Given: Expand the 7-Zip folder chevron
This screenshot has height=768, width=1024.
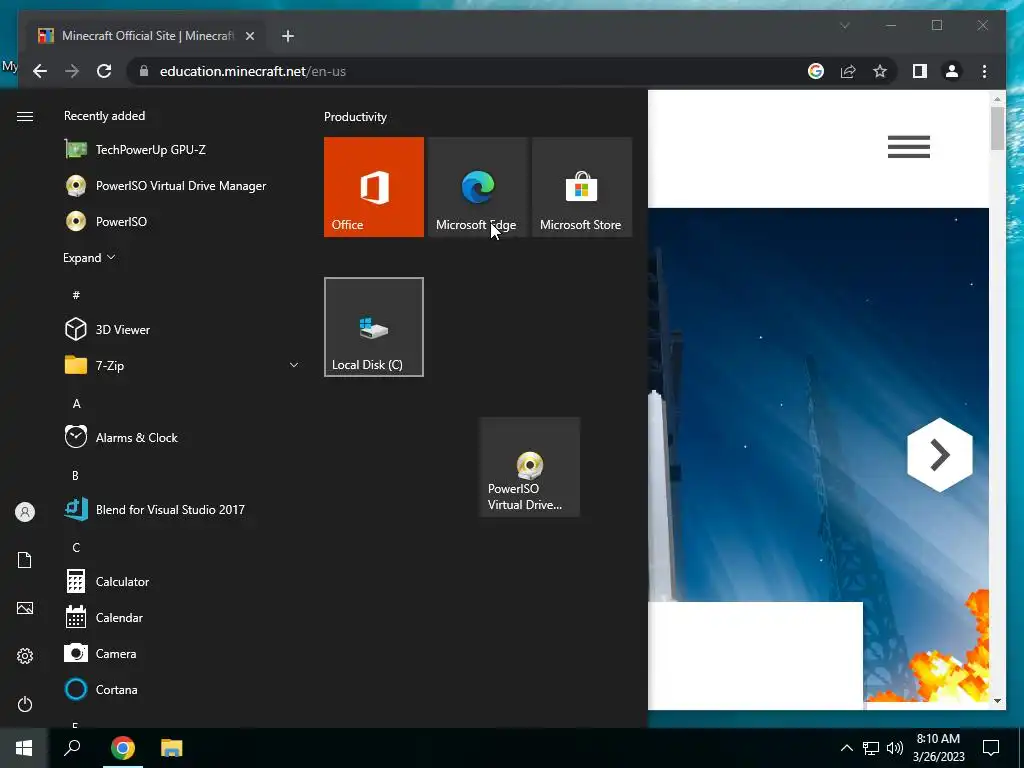Looking at the screenshot, I should point(294,365).
